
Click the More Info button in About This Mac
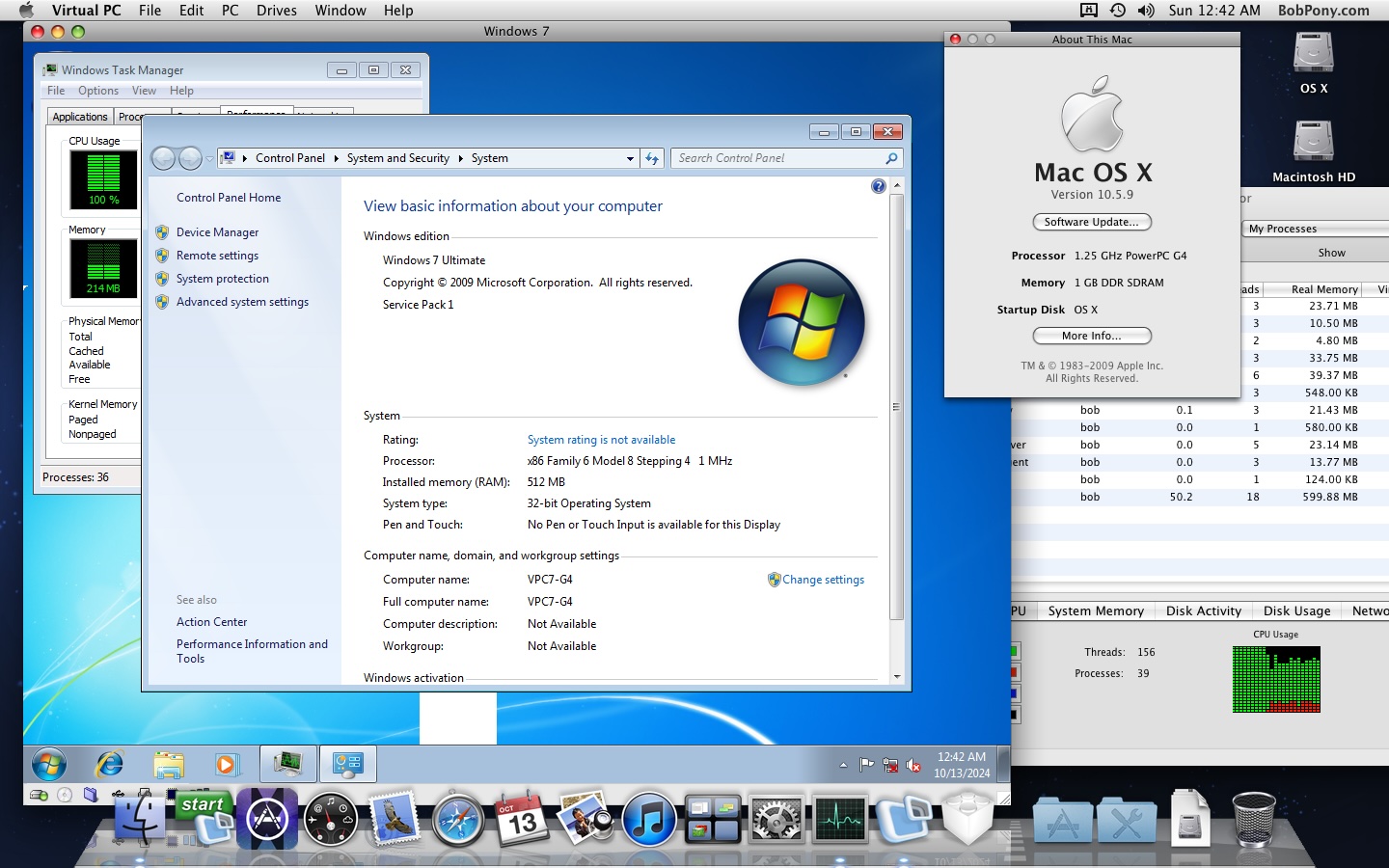[1091, 336]
